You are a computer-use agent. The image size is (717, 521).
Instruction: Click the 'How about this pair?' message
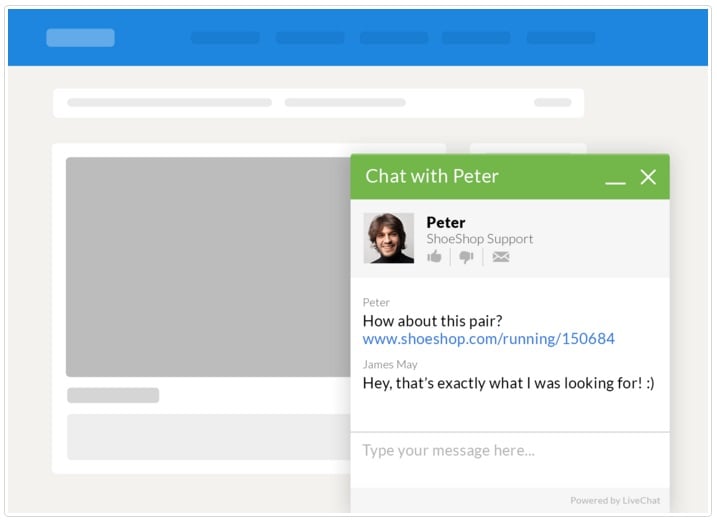pyautogui.click(x=432, y=321)
